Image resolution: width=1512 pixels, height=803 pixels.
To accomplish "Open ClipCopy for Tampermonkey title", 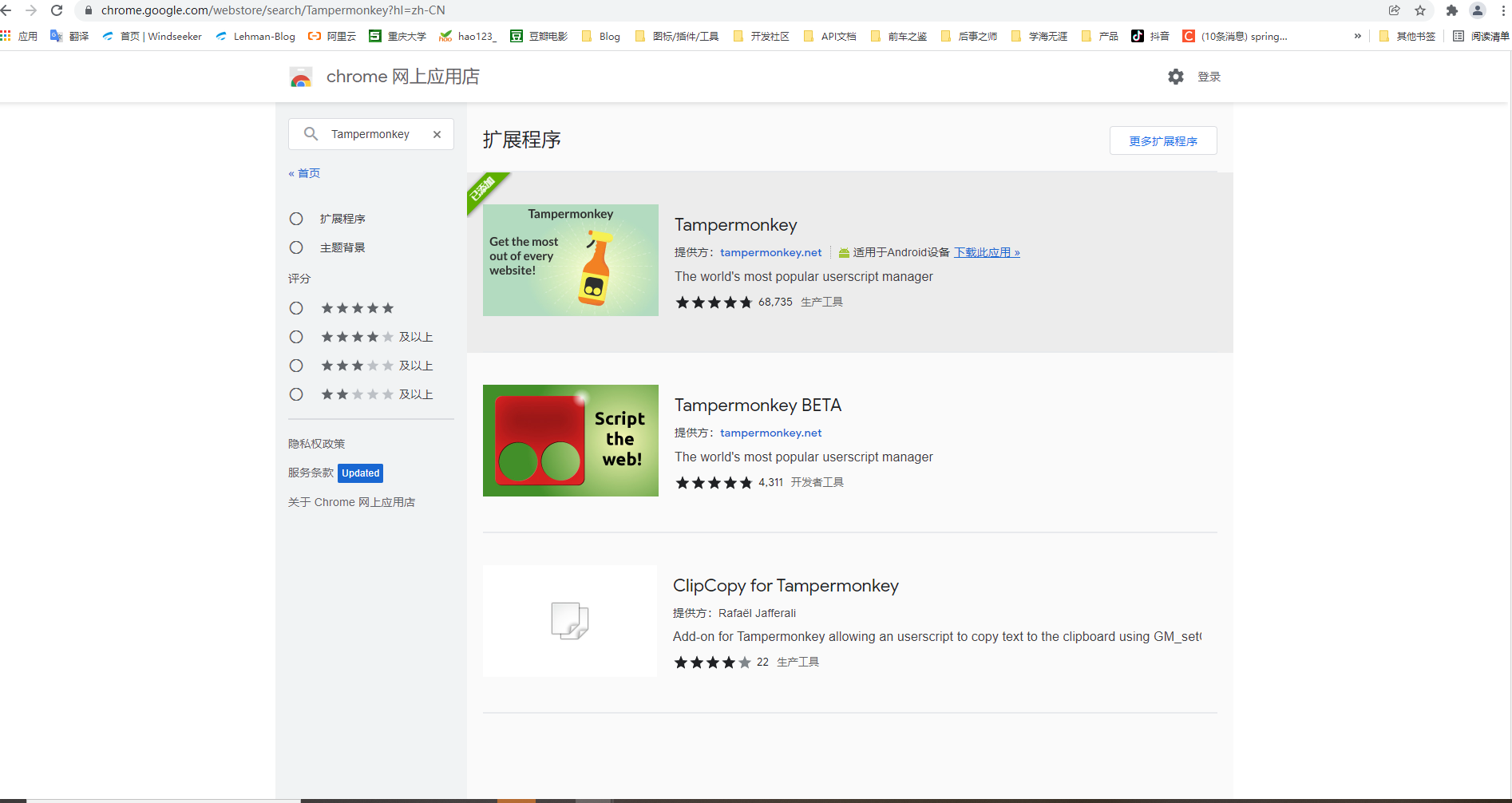I will point(786,586).
